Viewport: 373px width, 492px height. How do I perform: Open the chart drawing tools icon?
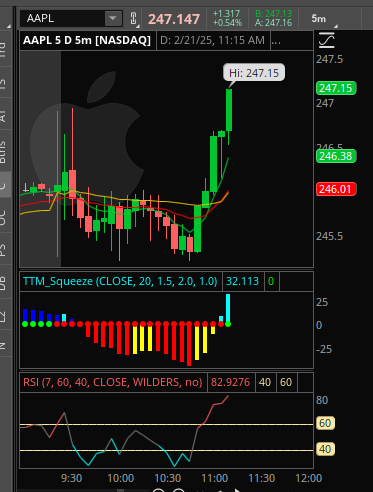326,40
